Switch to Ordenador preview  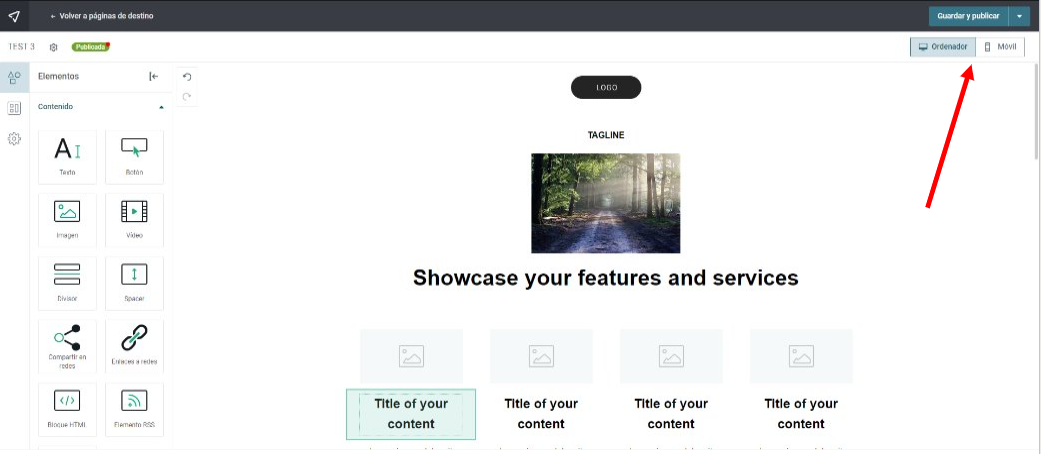pos(943,47)
